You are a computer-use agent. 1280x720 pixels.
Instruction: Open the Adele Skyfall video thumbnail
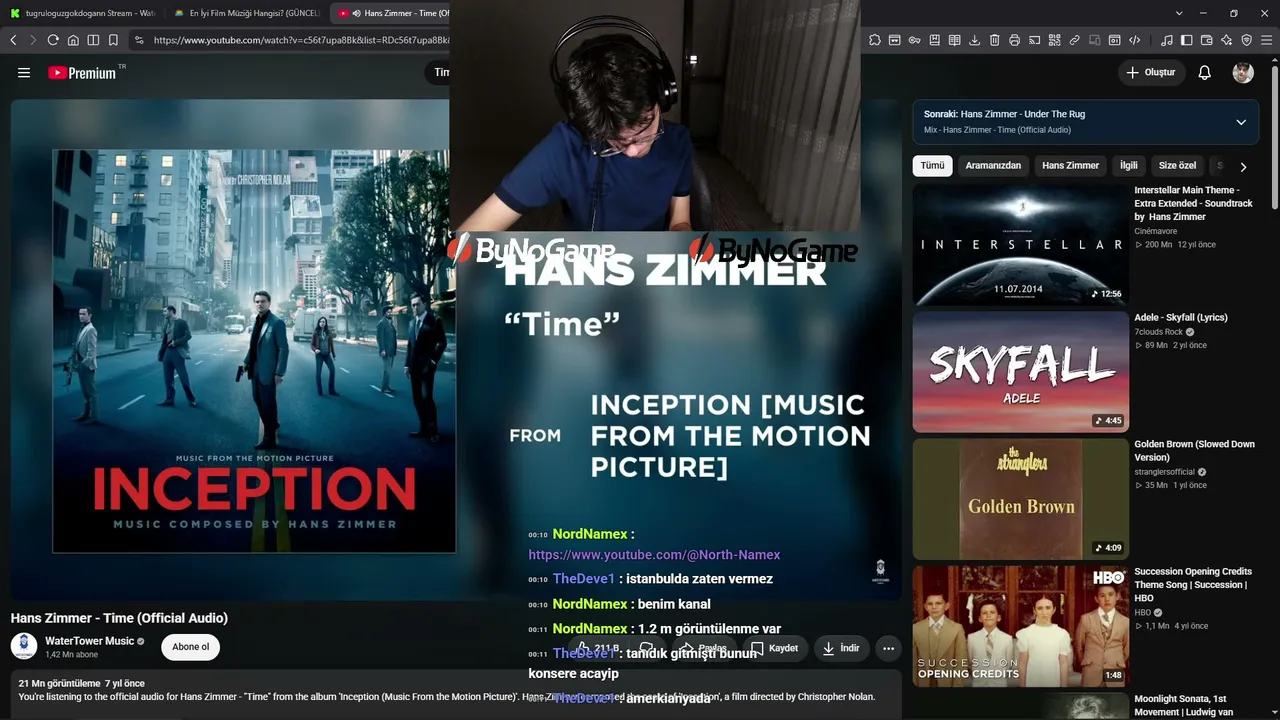[1020, 372]
